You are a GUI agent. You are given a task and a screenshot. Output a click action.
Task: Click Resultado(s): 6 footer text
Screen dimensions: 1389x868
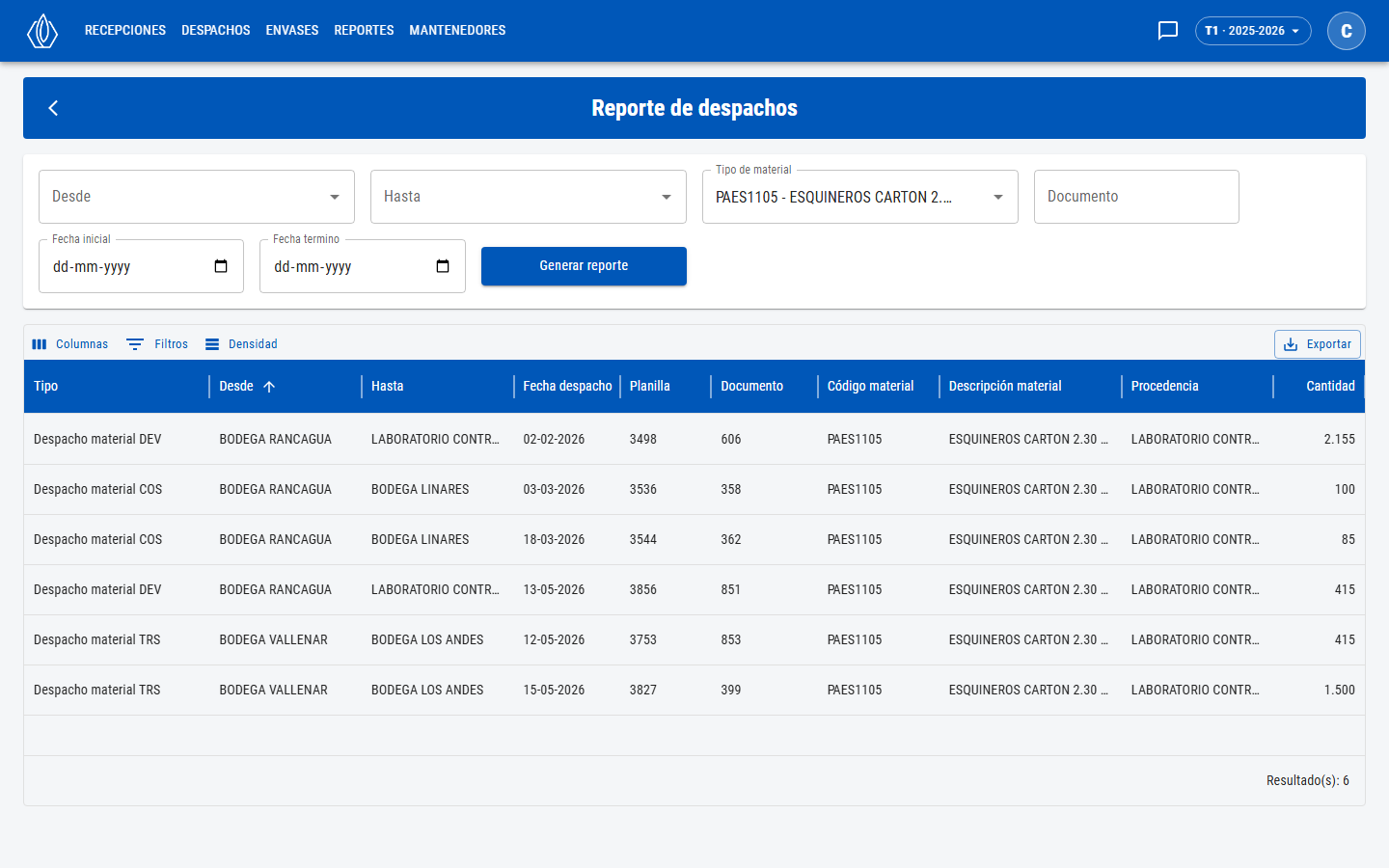coord(1307,780)
